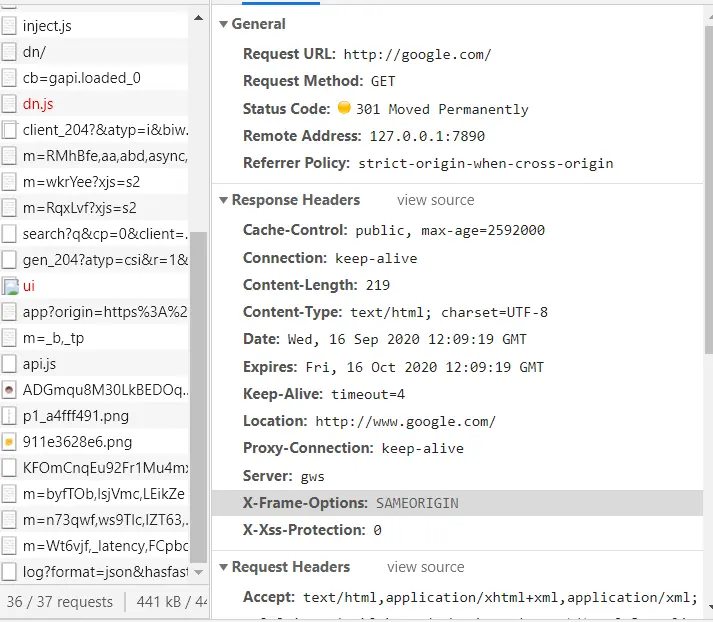The height and width of the screenshot is (622, 713).
Task: Click the image icon next to ui request
Action: click(10, 286)
